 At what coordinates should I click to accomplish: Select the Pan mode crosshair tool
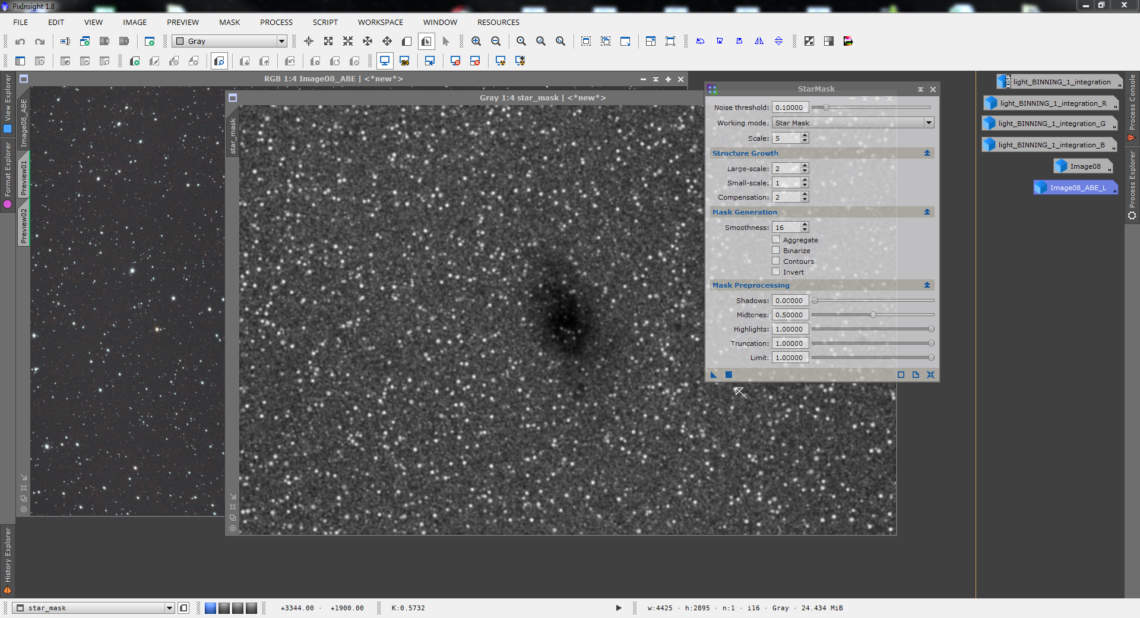tap(307, 41)
